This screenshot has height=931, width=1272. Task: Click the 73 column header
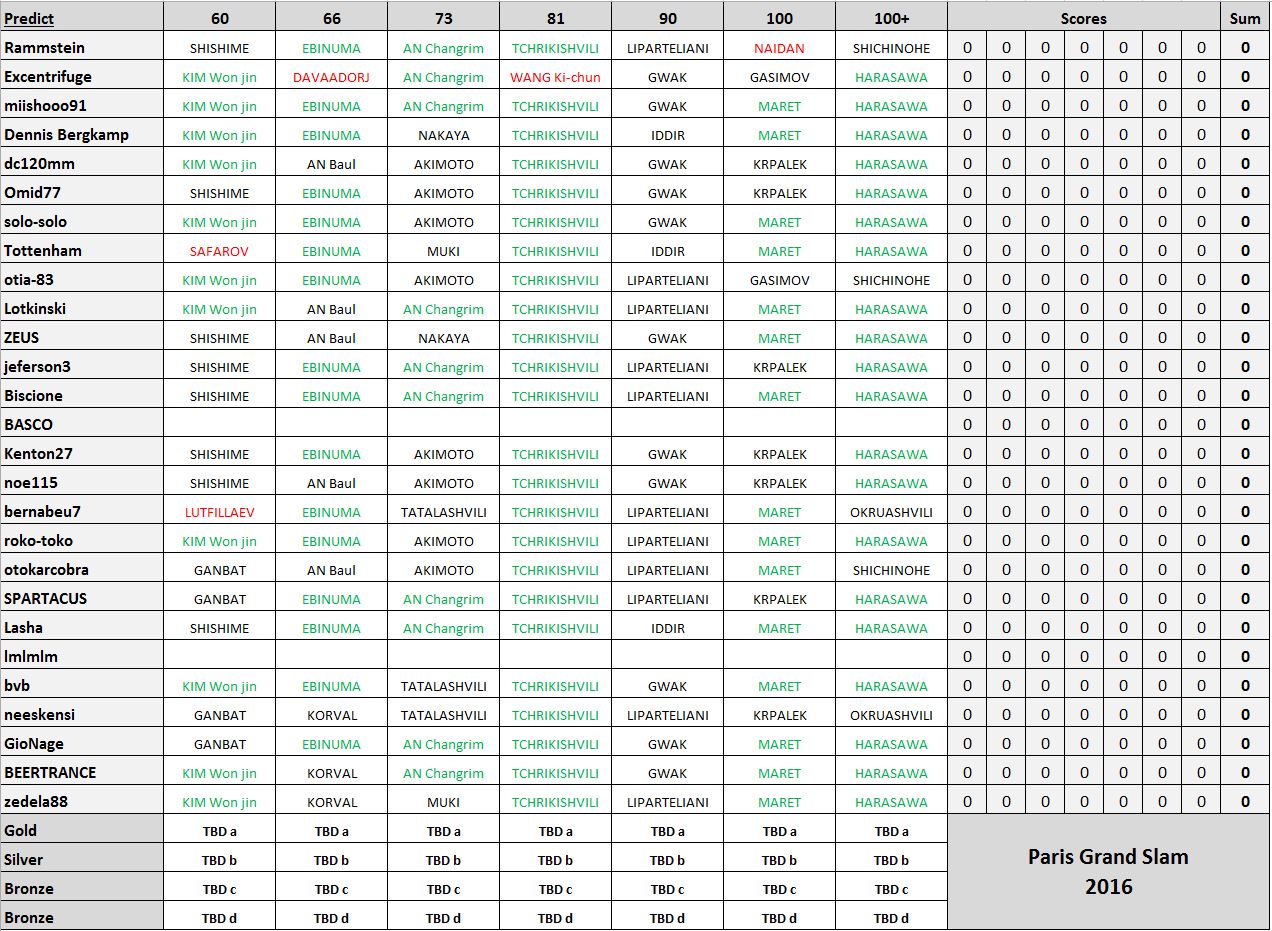[443, 18]
